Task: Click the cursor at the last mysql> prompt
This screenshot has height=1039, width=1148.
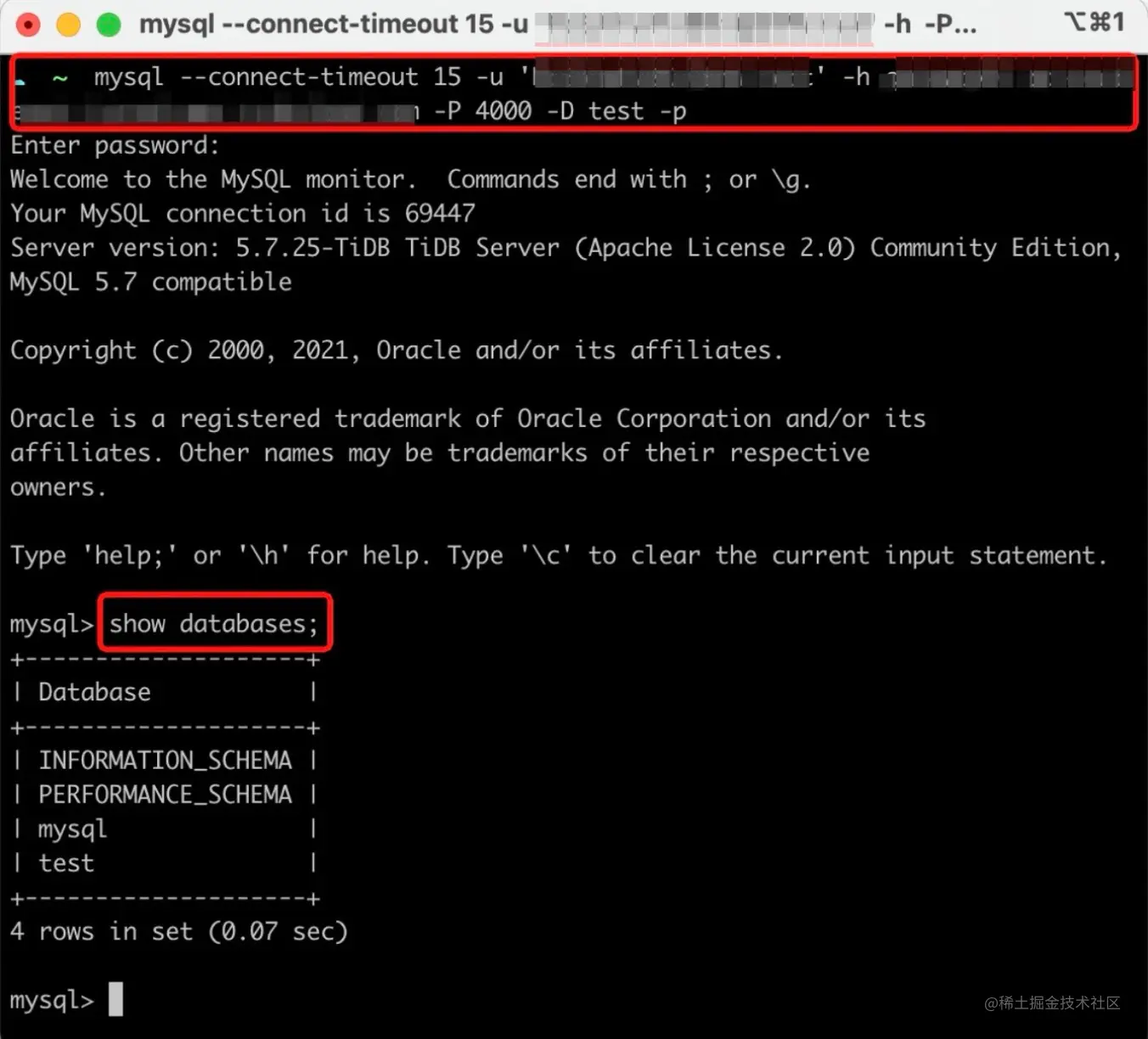Action: coord(115,999)
